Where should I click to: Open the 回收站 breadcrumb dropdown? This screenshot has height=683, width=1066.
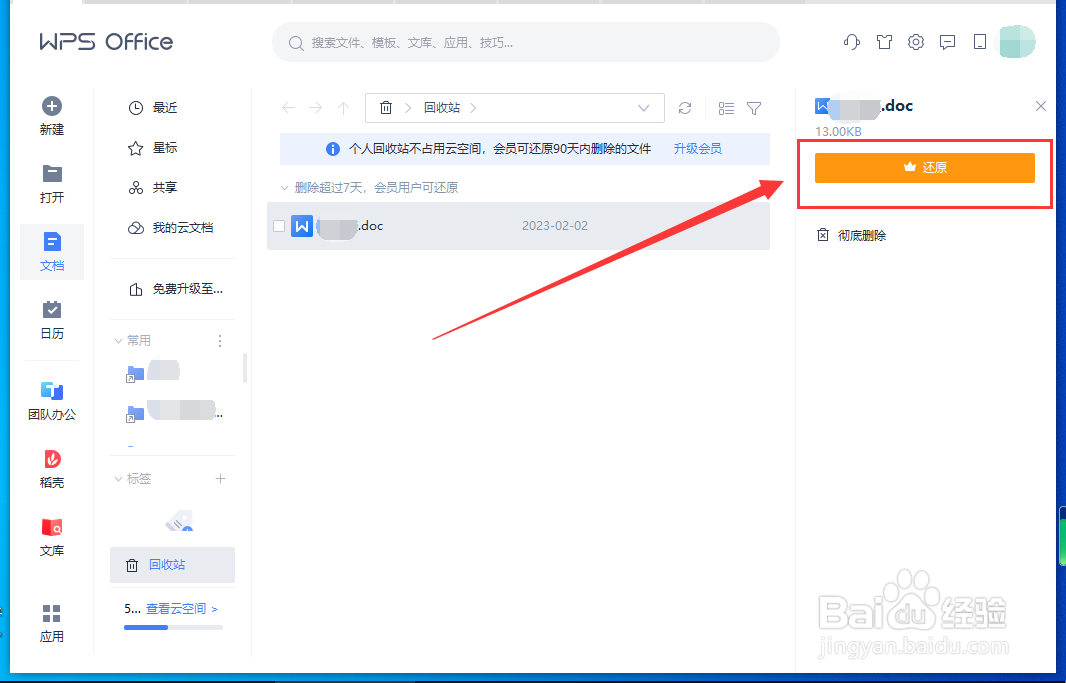(645, 107)
